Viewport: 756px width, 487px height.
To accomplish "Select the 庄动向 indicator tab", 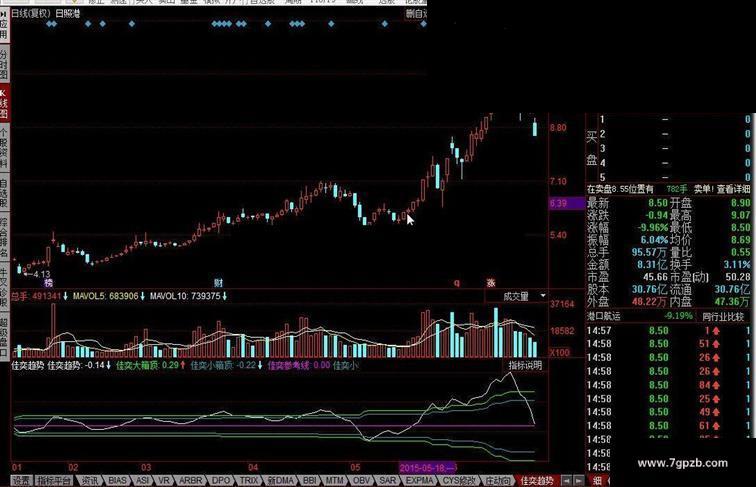I will click(498, 481).
